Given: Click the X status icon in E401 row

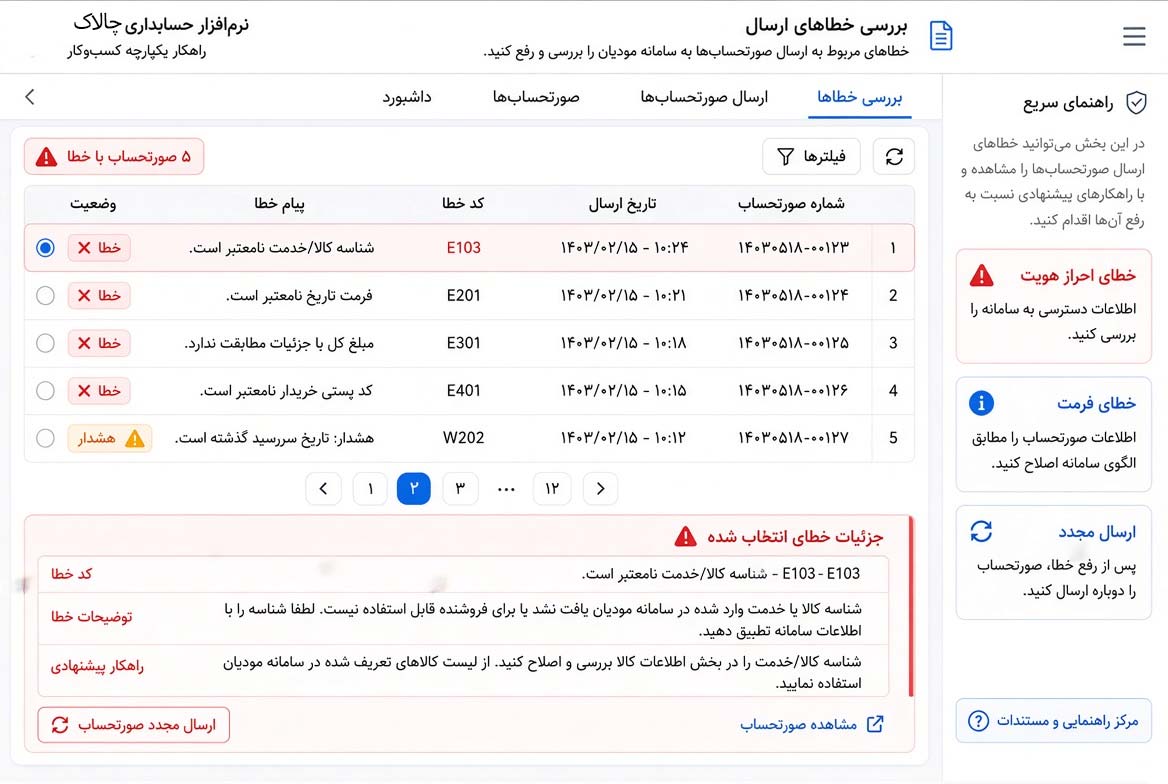Looking at the screenshot, I should point(84,391).
